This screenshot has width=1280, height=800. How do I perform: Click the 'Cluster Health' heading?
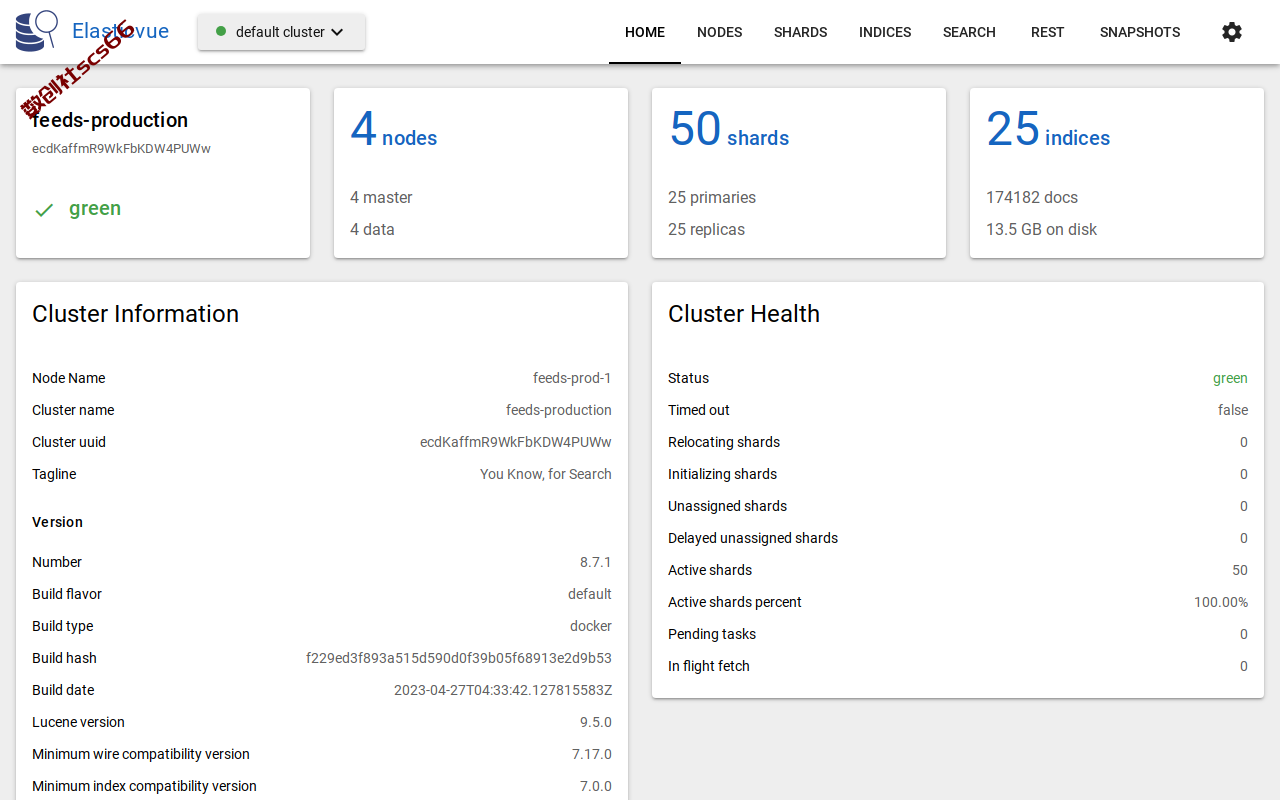(744, 314)
